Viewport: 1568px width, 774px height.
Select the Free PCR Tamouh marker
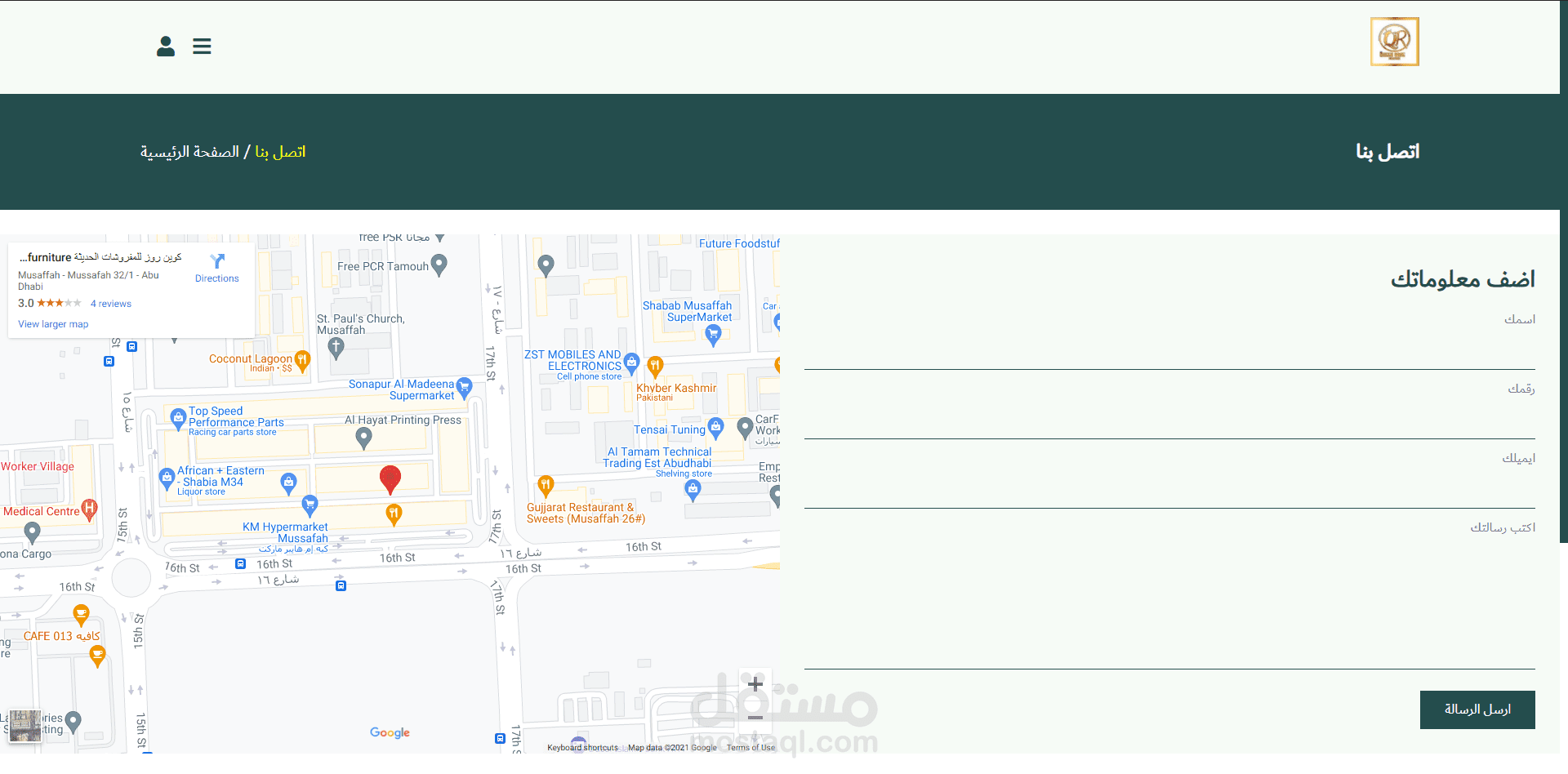[x=439, y=265]
